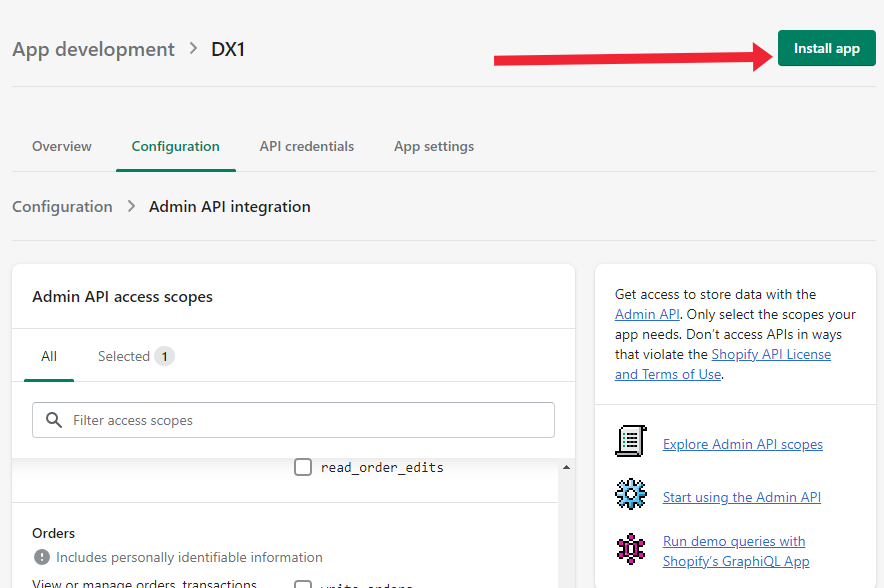Click Includes personally identifiable information text
This screenshot has width=884, height=588.
pyautogui.click(x=189, y=558)
